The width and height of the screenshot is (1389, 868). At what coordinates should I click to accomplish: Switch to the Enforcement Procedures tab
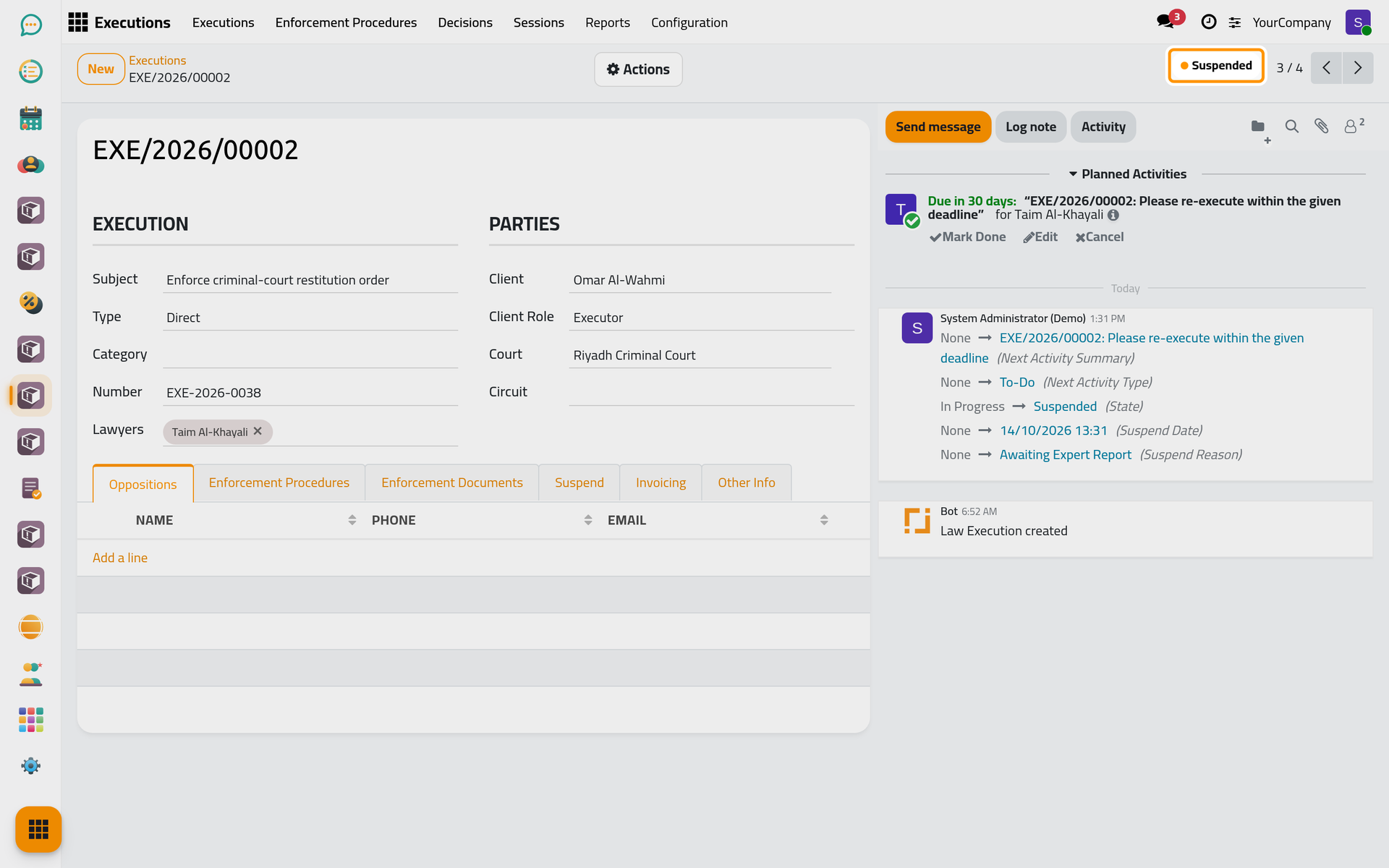pyautogui.click(x=279, y=482)
